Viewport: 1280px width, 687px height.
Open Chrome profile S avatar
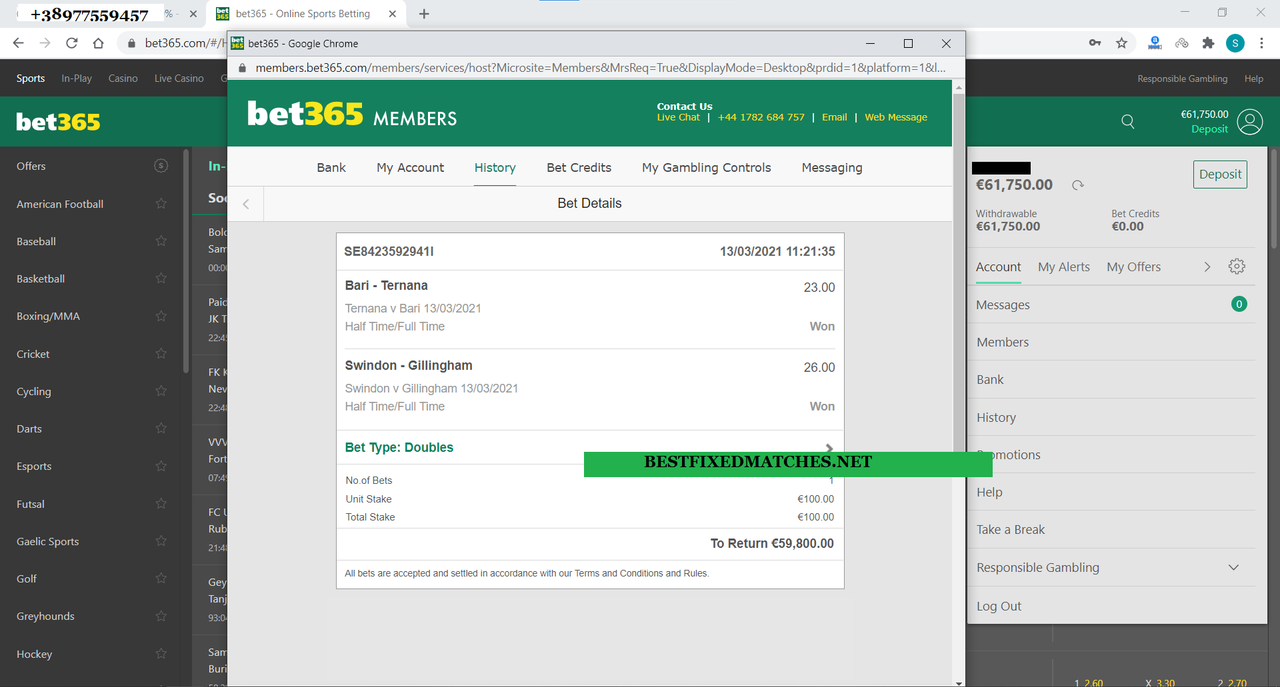[x=1235, y=43]
